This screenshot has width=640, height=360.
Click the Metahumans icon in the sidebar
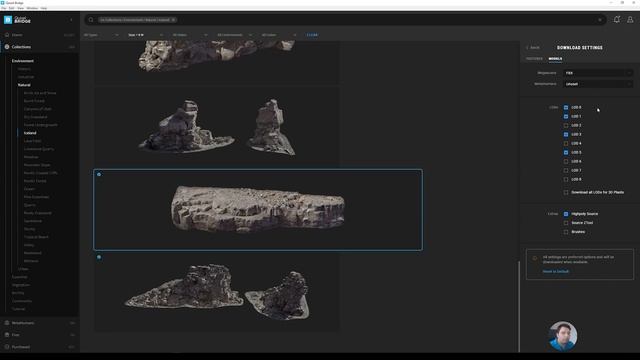click(x=7, y=323)
